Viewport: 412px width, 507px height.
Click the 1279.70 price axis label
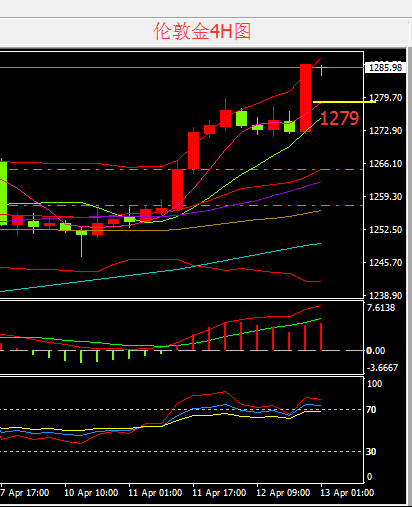pyautogui.click(x=385, y=98)
